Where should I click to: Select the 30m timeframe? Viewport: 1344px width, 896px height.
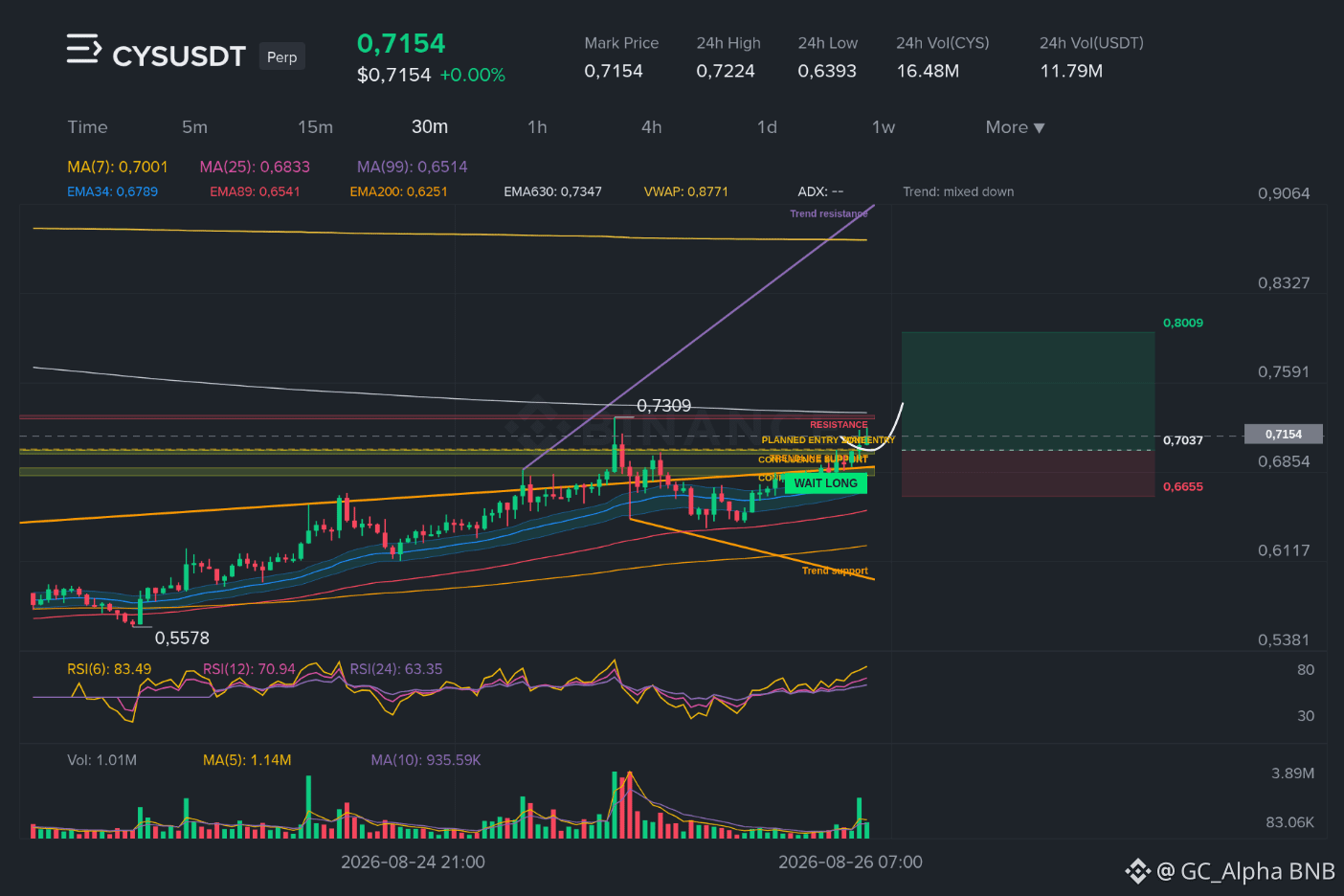430,127
